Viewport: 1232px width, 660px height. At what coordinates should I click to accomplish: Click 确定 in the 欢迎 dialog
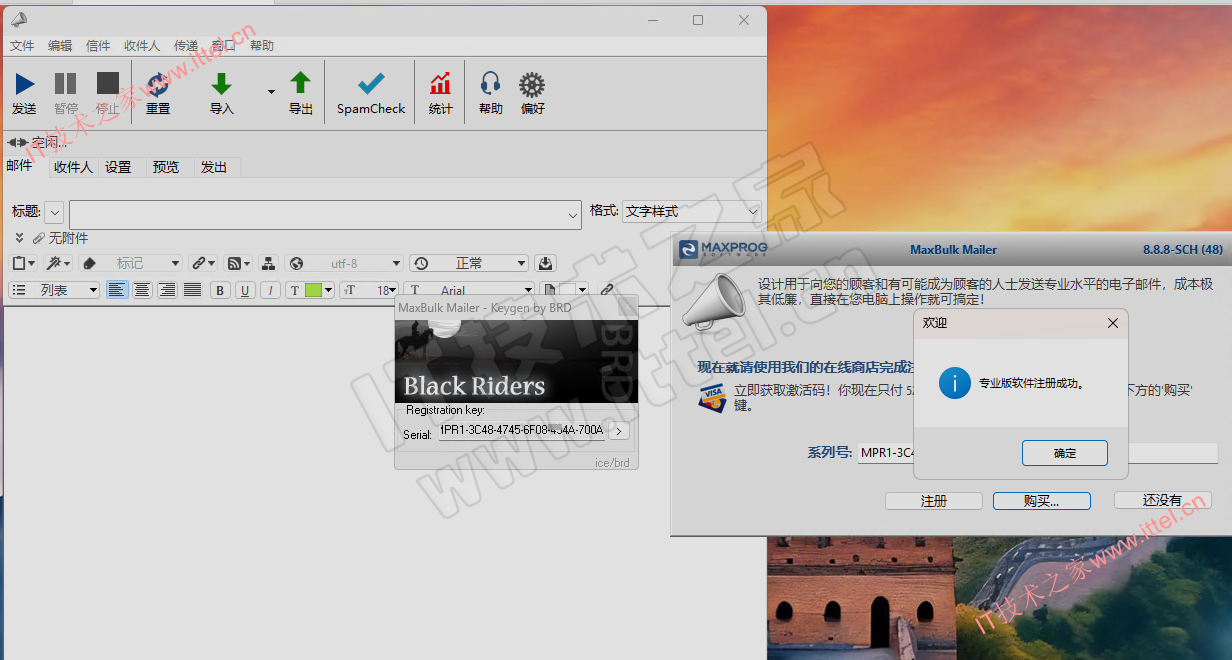pos(1065,453)
